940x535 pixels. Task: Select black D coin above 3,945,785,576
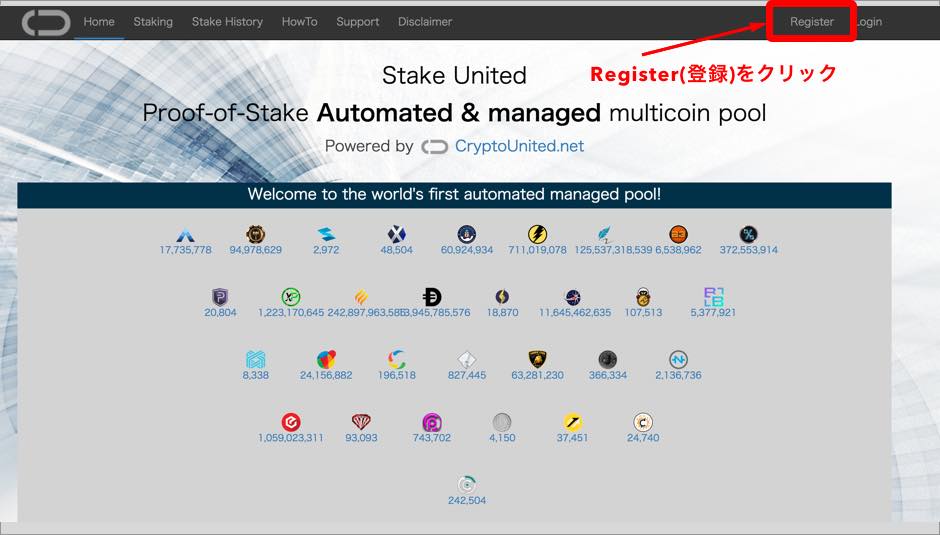[432, 297]
